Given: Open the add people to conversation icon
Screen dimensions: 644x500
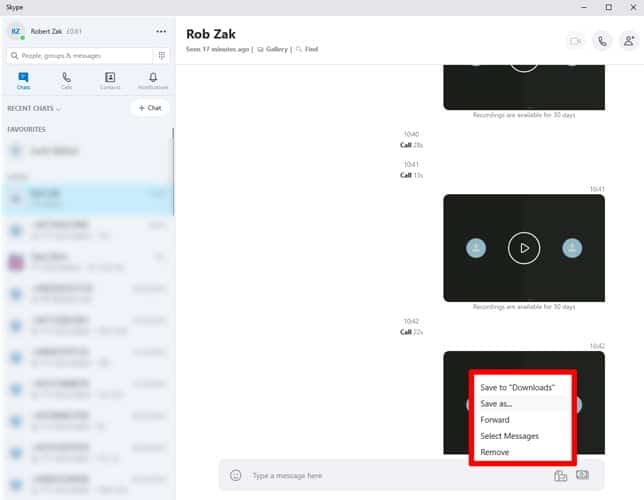Looking at the screenshot, I should point(629,41).
